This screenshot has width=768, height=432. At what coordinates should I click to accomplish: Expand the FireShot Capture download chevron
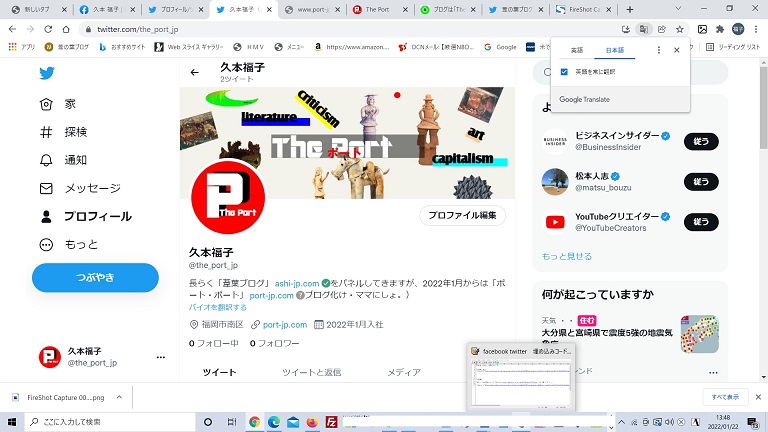[x=119, y=397]
